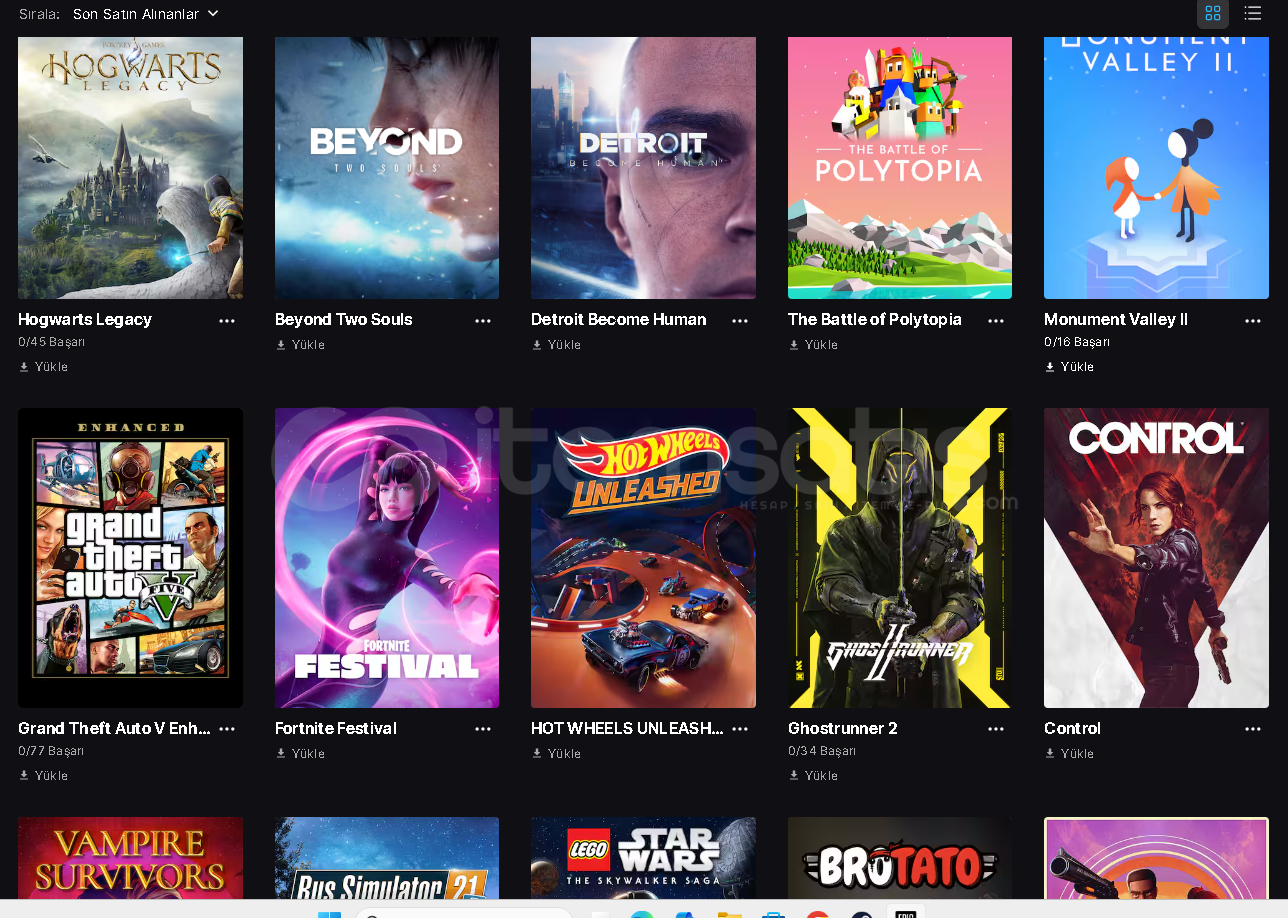This screenshot has width=1288, height=918.
Task: Click Yükle under Grand Theft Auto V
Action: [44, 776]
